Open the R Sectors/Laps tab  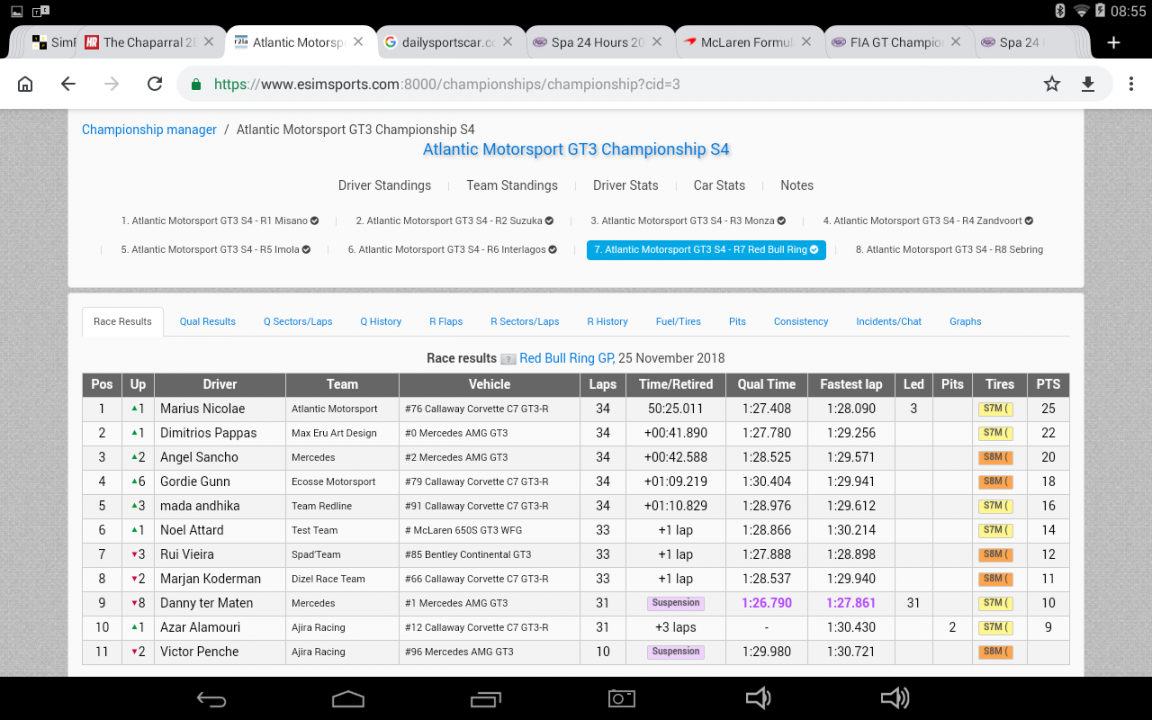tap(525, 322)
